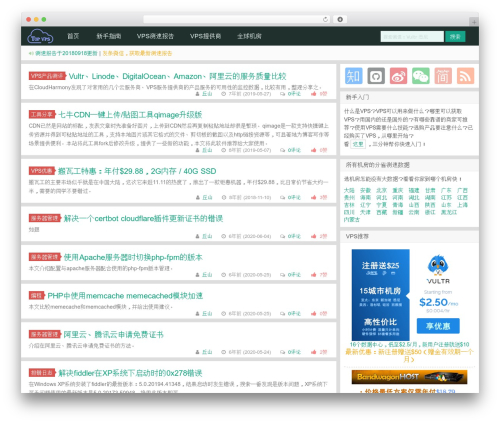This screenshot has height=423, width=500.
Task: Go to 首页 in the navigation bar
Action: tap(73, 36)
